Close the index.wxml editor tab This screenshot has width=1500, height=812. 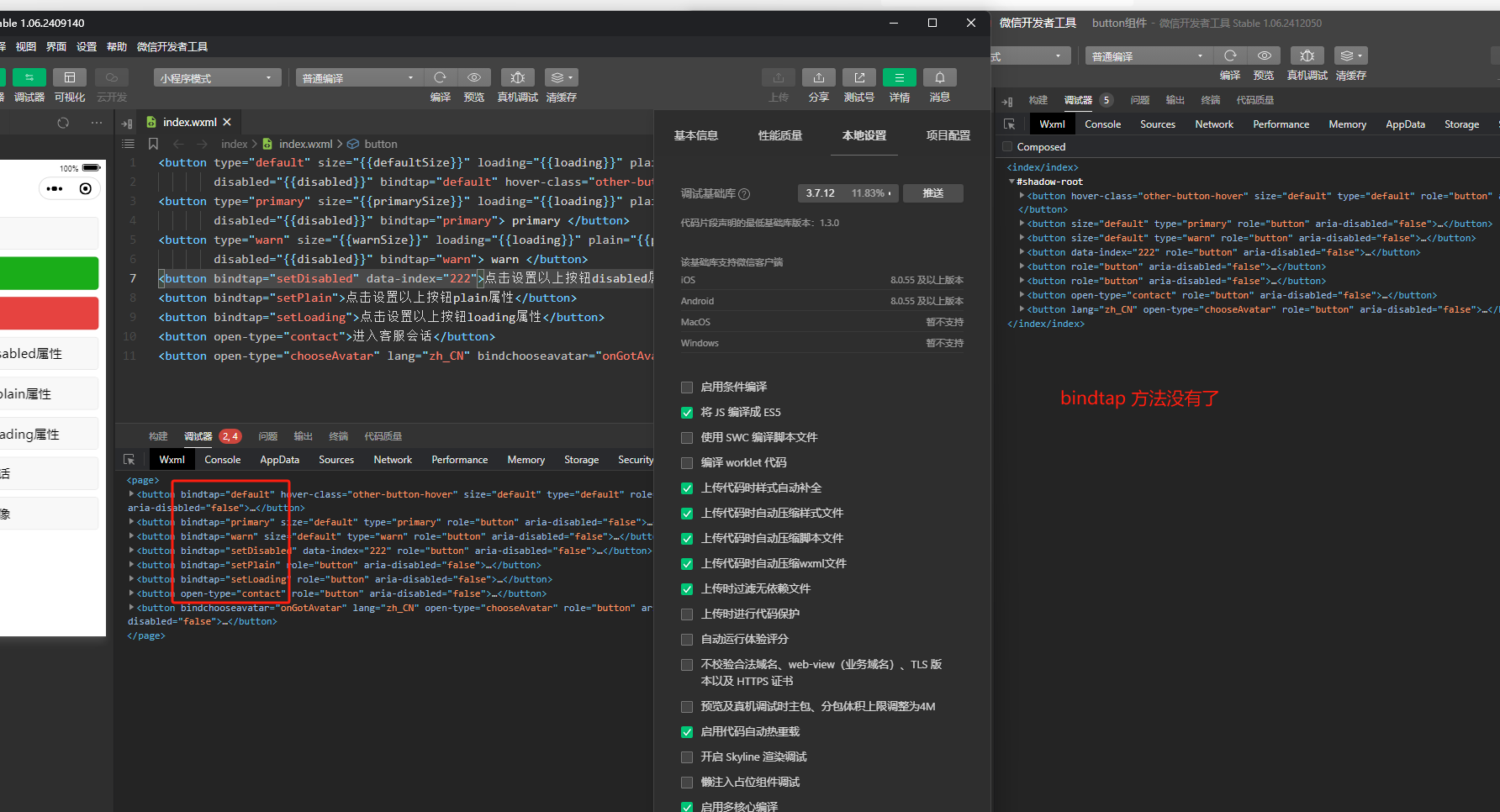[x=227, y=122]
